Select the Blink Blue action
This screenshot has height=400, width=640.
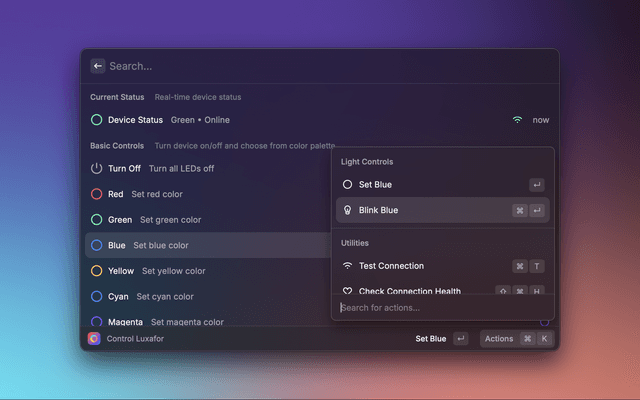point(430,211)
